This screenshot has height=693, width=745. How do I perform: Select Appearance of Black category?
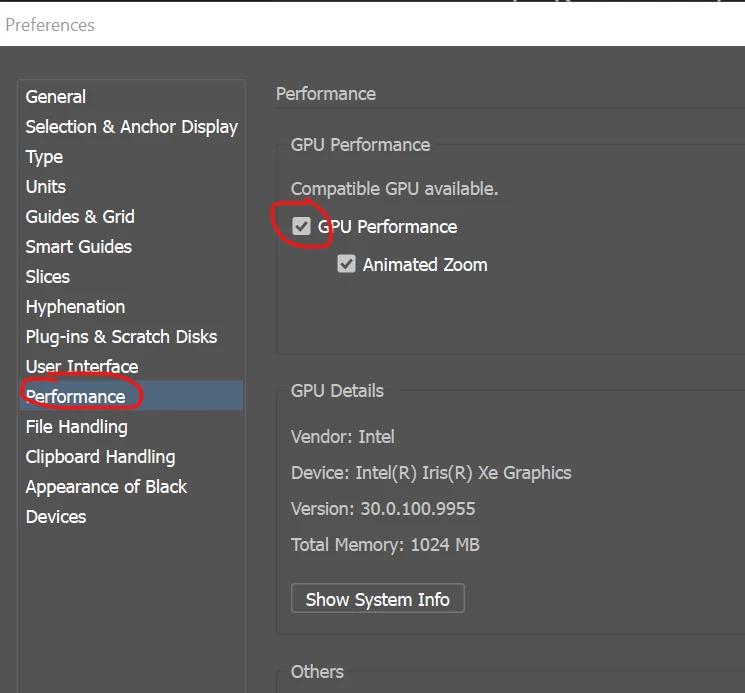[106, 487]
